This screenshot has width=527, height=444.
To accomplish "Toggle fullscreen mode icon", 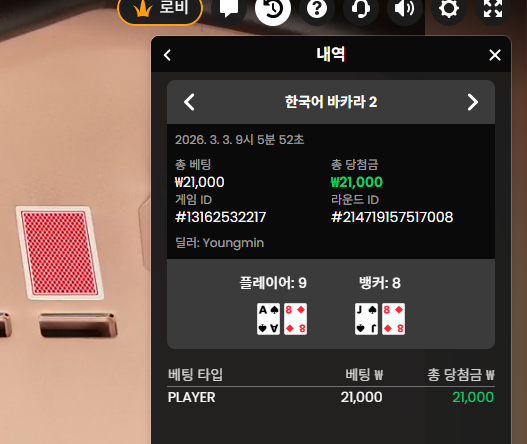I will click(493, 8).
